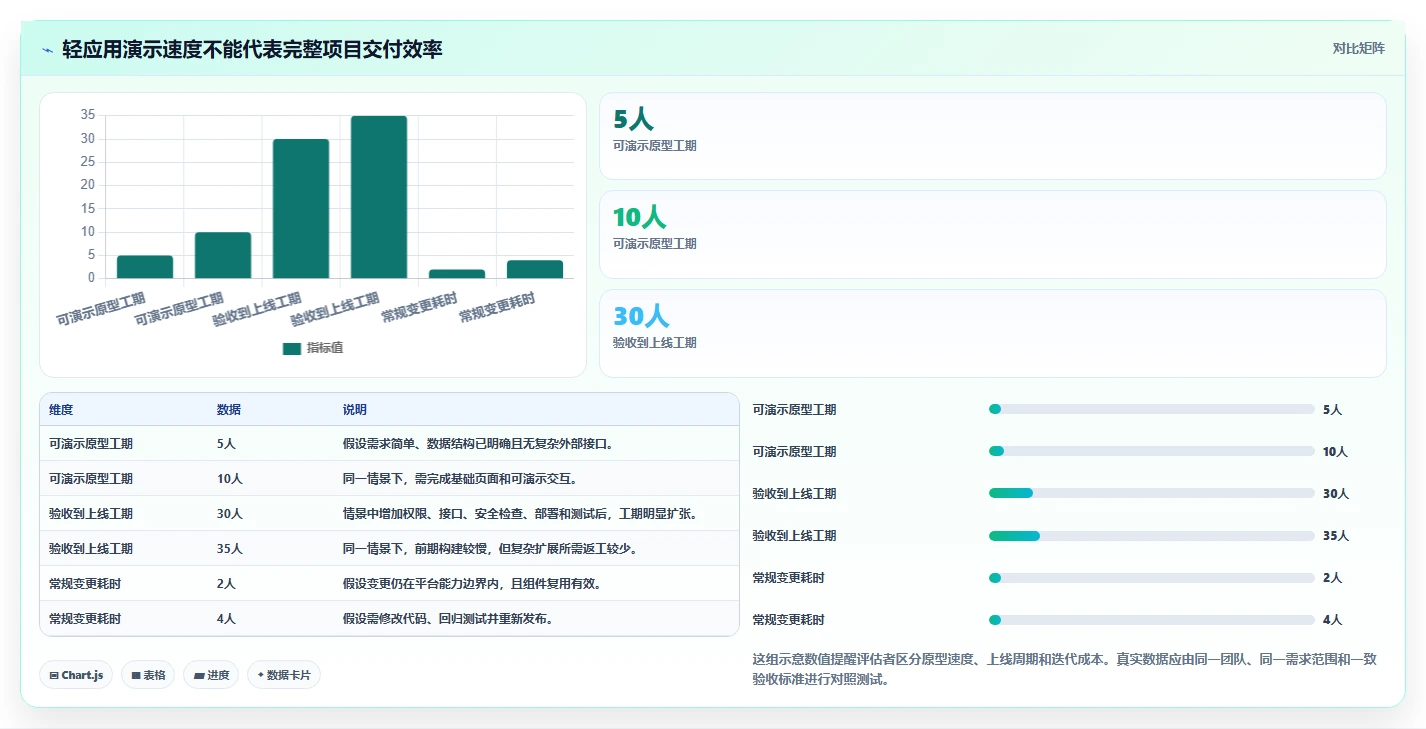Click the 2人 cell in the table
This screenshot has width=1426, height=729.
[x=226, y=584]
